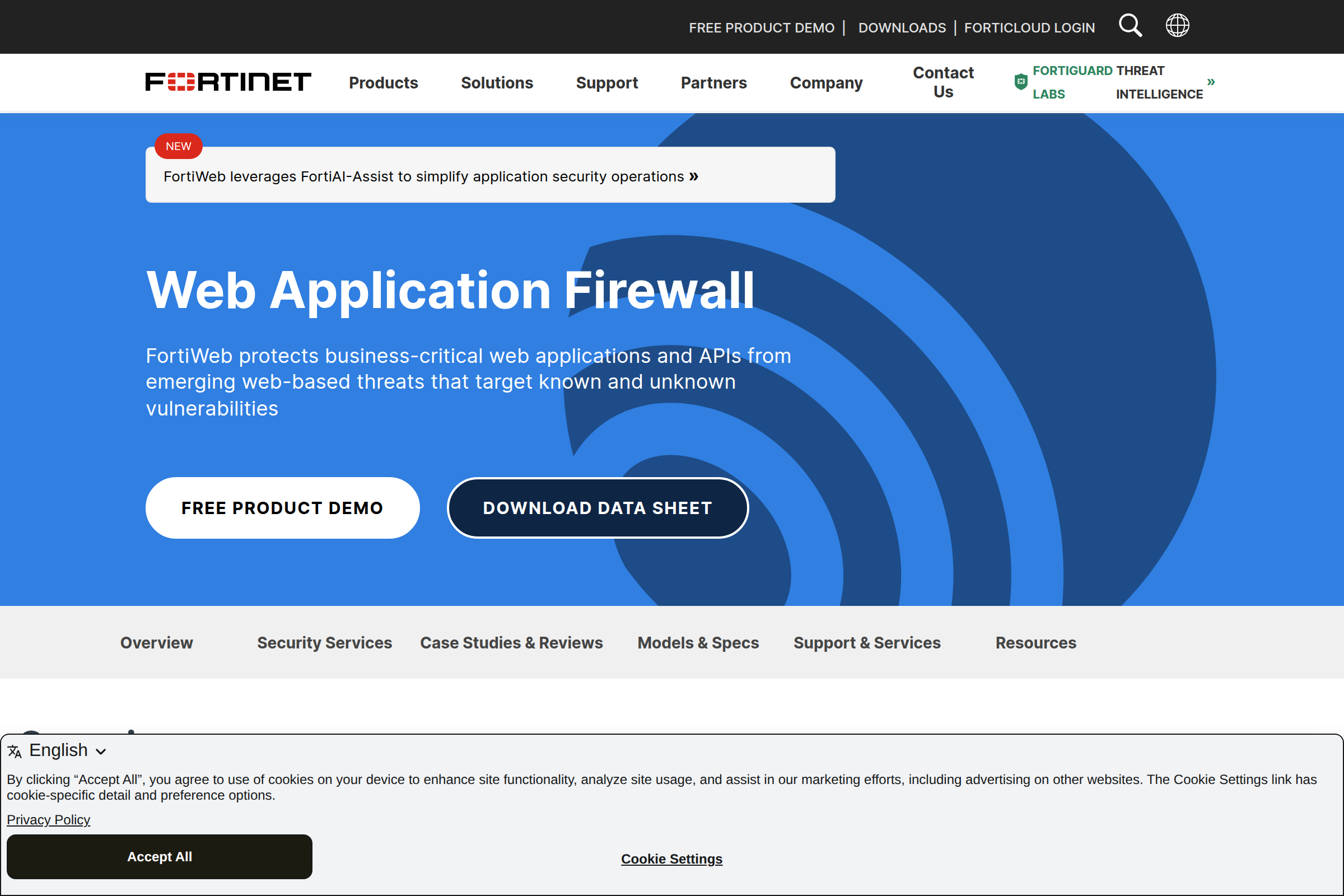Click the DOWNLOAD DATA SHEET button
Screen dimensions: 1344x896
click(598, 508)
